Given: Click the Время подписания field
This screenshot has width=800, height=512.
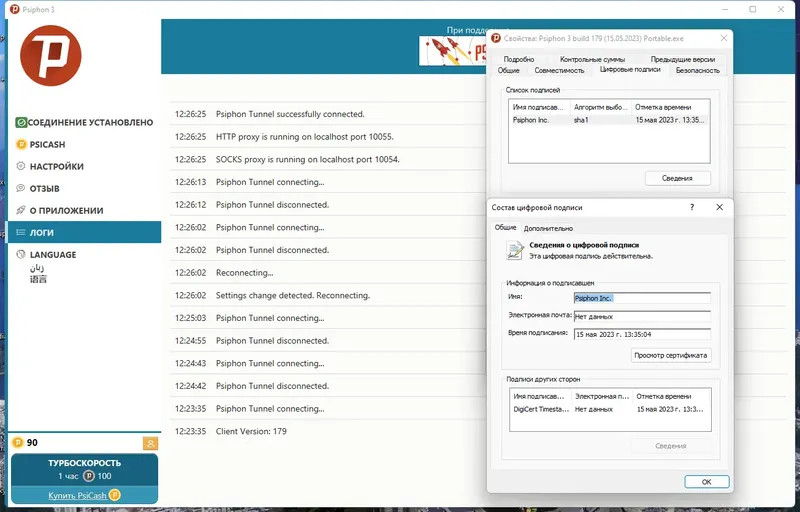Looking at the screenshot, I should click(642, 335).
